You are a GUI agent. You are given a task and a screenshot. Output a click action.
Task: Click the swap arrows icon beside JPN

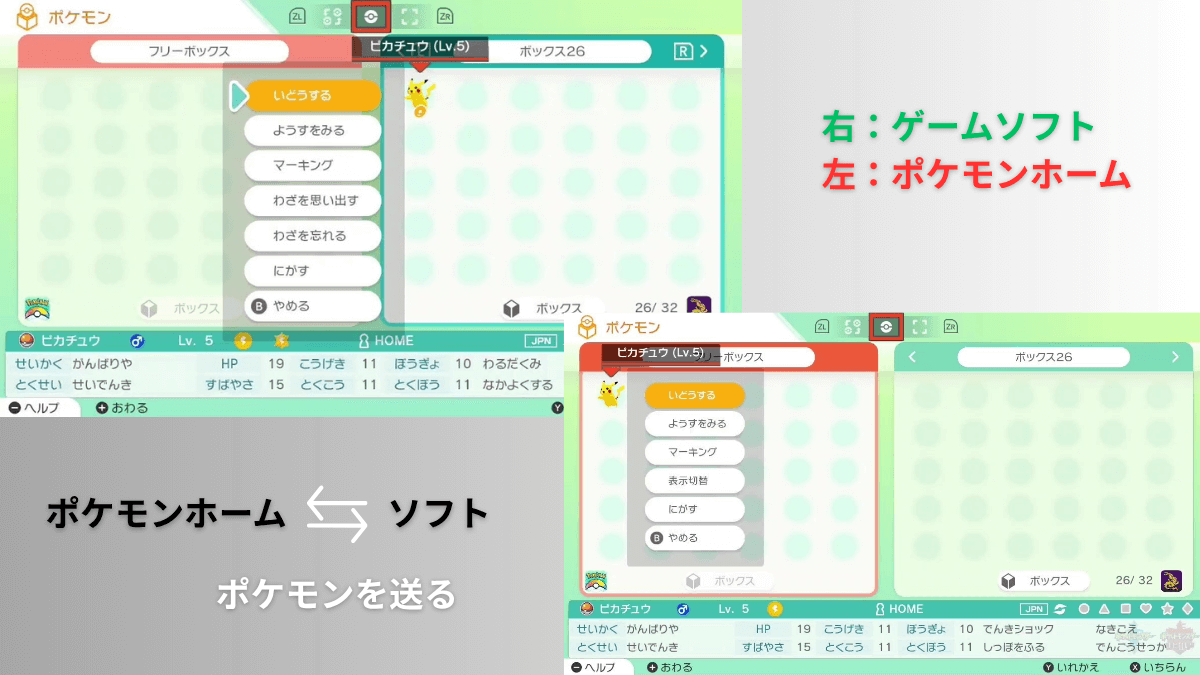point(1060,609)
